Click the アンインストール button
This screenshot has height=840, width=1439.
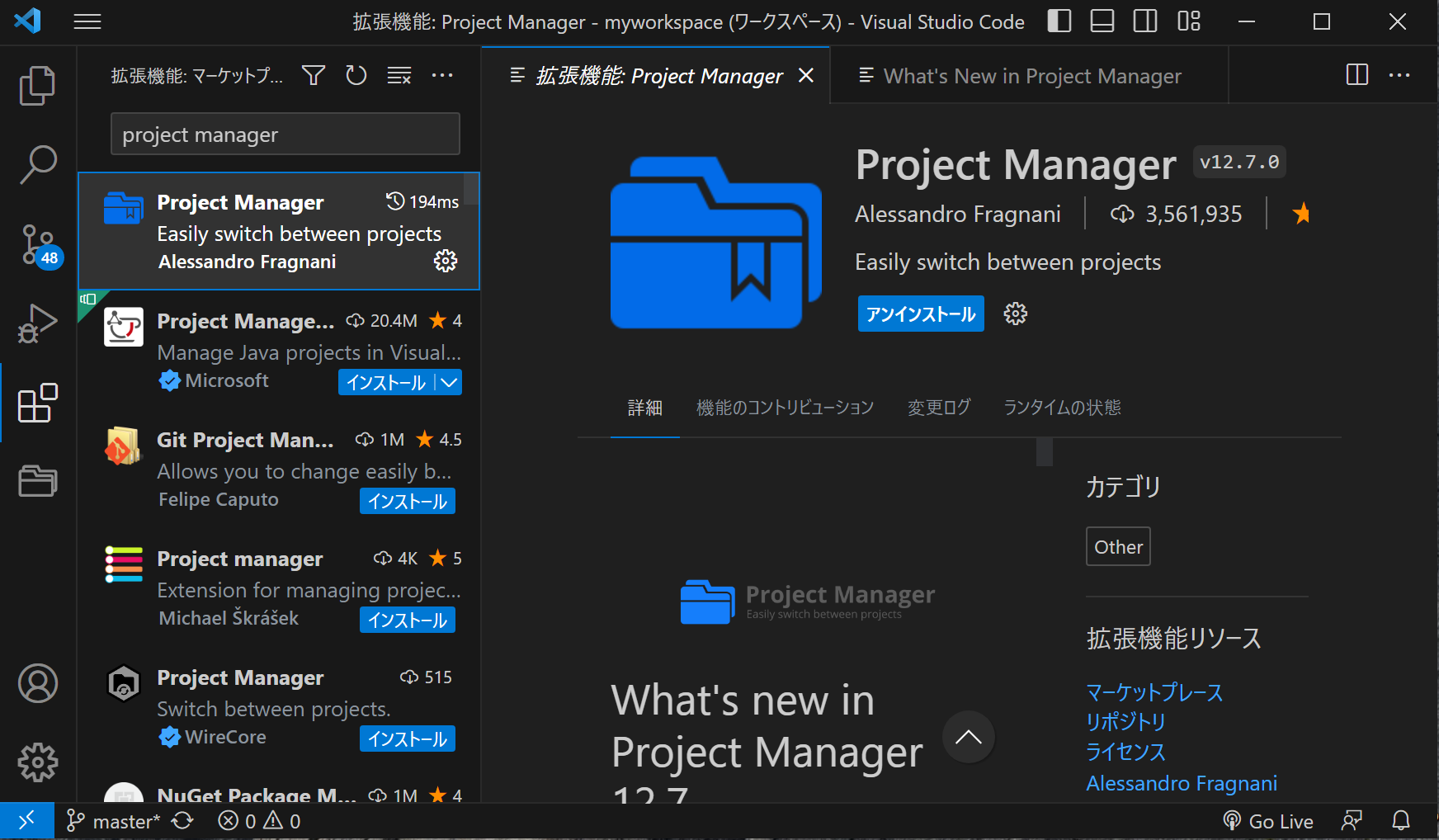click(921, 314)
